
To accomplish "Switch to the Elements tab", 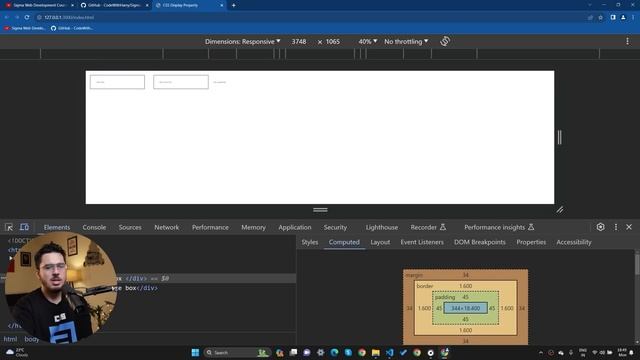I will [57, 227].
